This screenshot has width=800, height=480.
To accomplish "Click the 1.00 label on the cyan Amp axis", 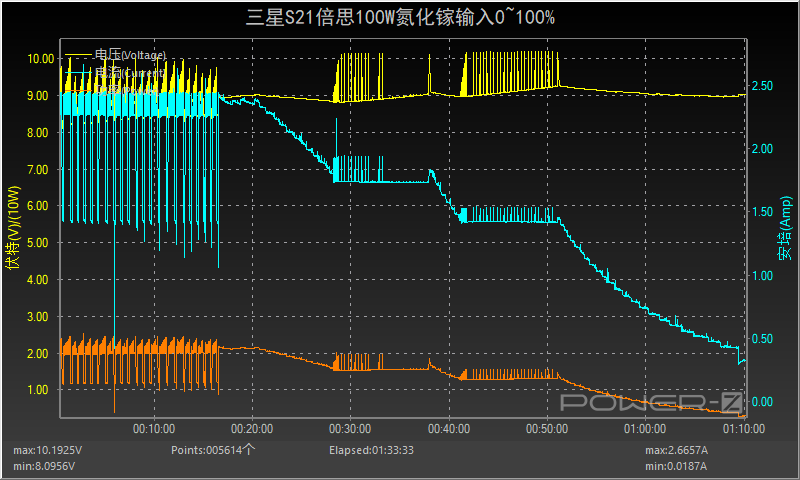I will [762, 275].
